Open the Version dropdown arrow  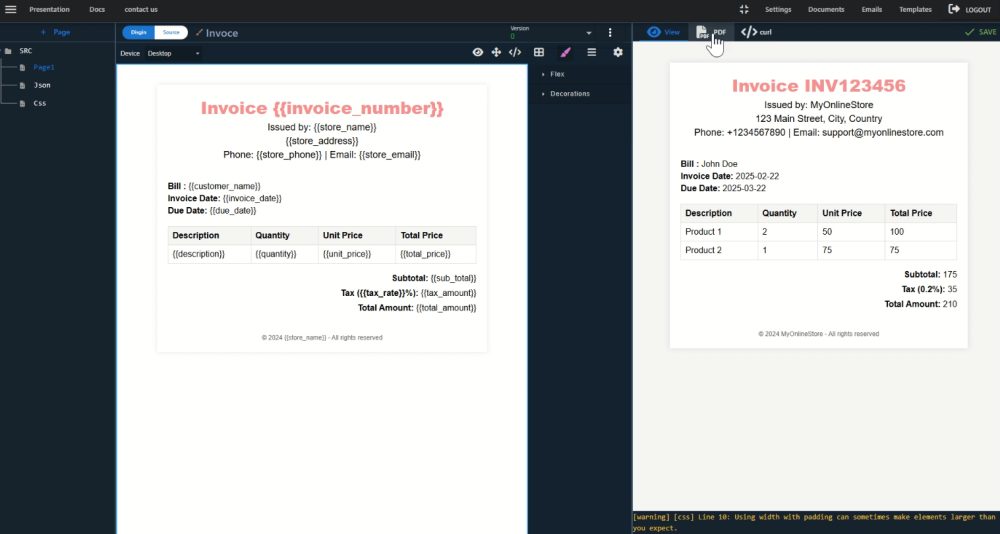[x=589, y=33]
